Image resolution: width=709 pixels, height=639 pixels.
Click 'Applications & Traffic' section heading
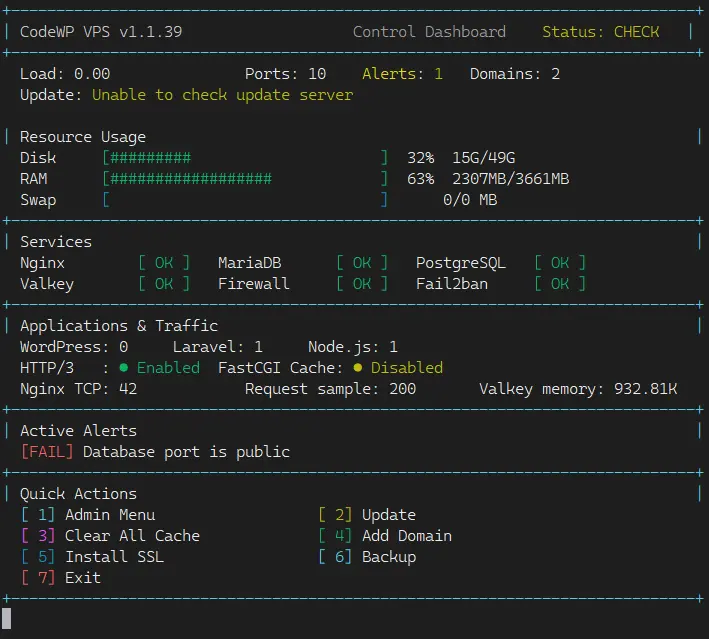coord(119,326)
